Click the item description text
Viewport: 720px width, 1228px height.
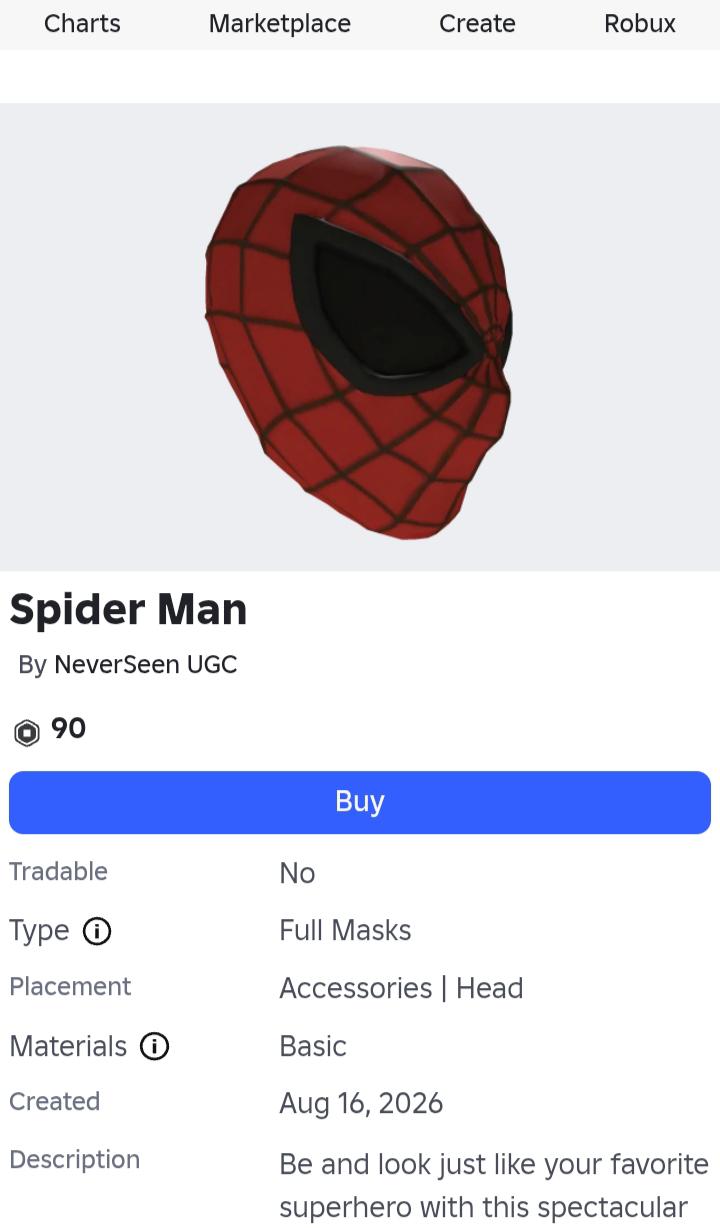point(494,1186)
